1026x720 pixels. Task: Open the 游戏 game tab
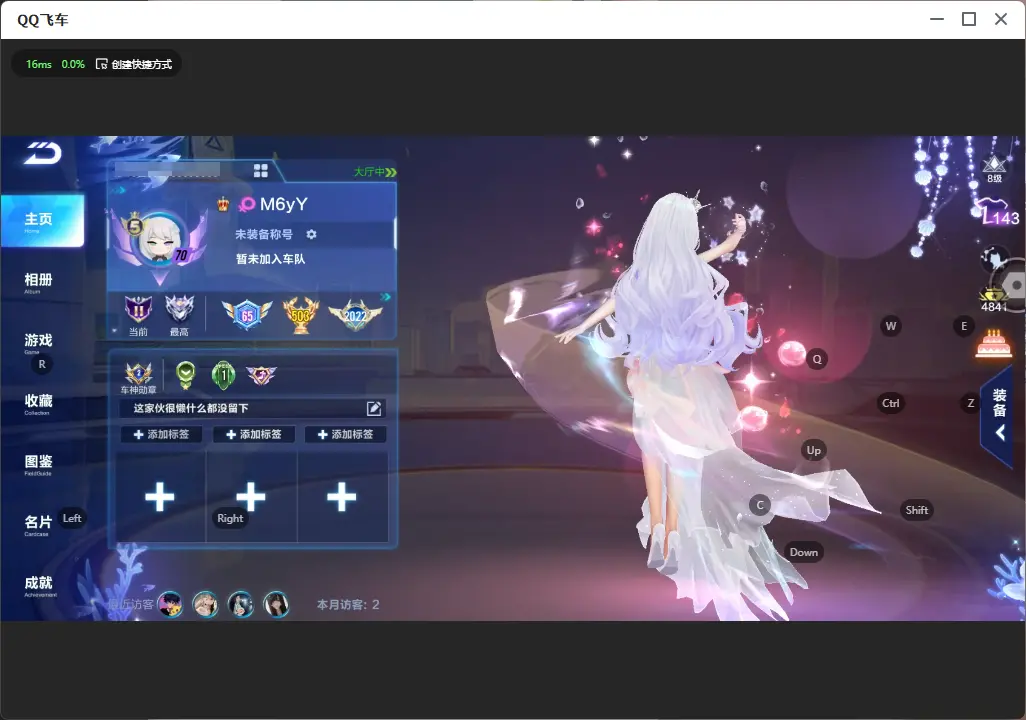click(38, 342)
